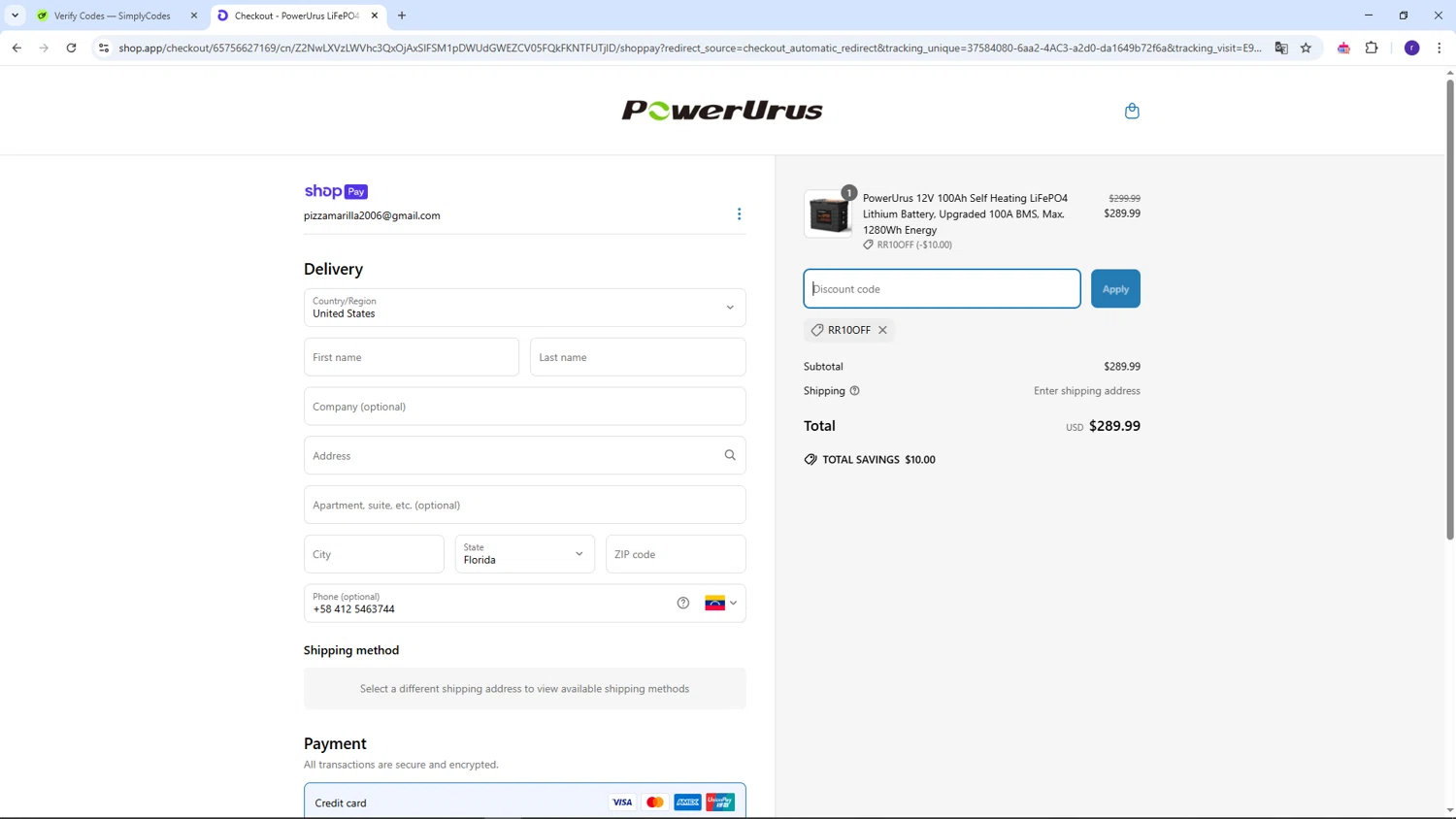1456x819 pixels.
Task: Click the pizzamarilla2006@gmail.com email text
Action: pos(372,215)
